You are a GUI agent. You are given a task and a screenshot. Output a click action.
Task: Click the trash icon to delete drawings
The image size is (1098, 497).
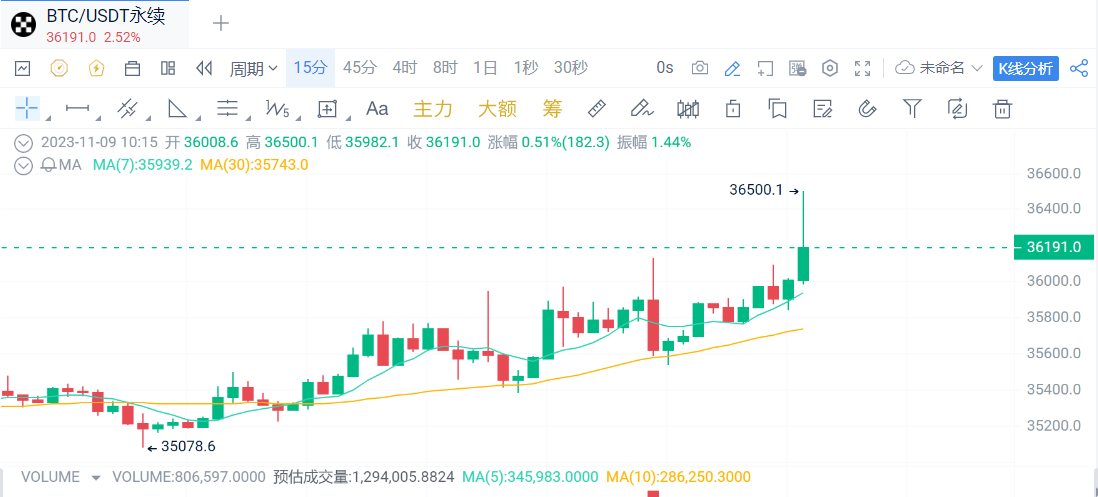click(1002, 108)
